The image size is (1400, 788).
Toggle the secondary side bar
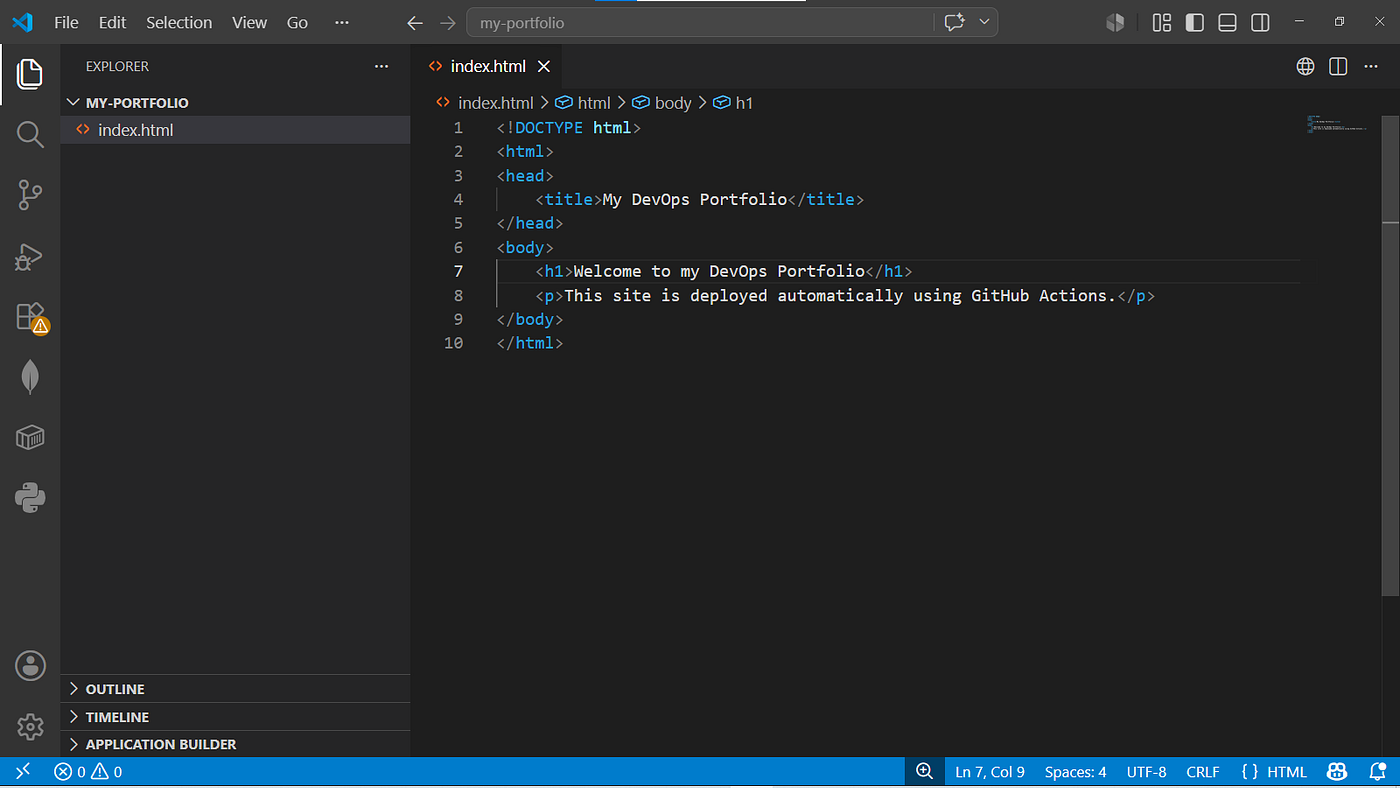point(1260,22)
